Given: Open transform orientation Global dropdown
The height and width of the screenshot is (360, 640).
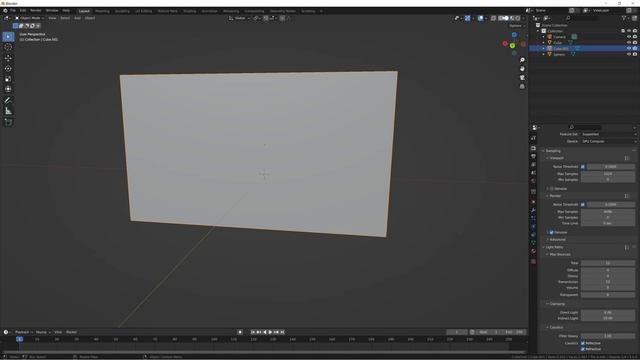Looking at the screenshot, I should (239, 18).
